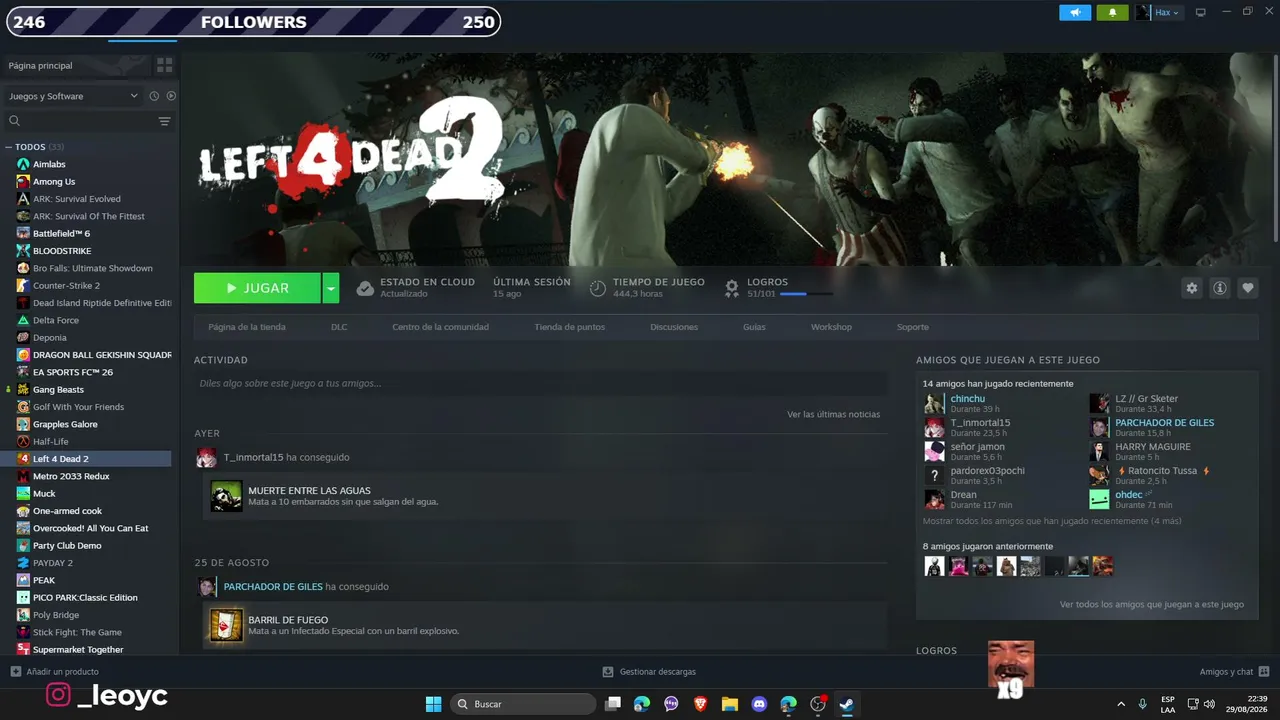Open the Workshop tab

(831, 327)
